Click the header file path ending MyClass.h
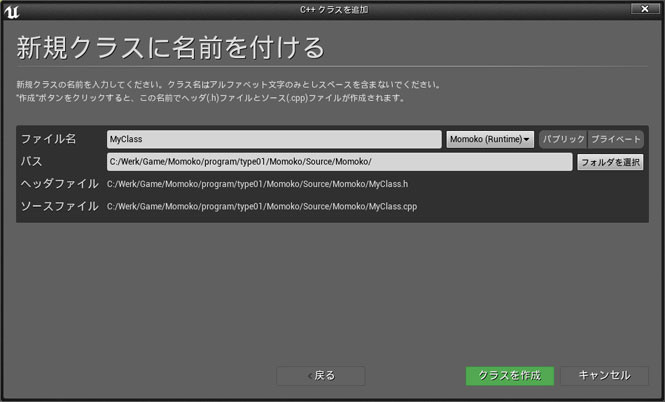665x402 pixels. pos(257,184)
